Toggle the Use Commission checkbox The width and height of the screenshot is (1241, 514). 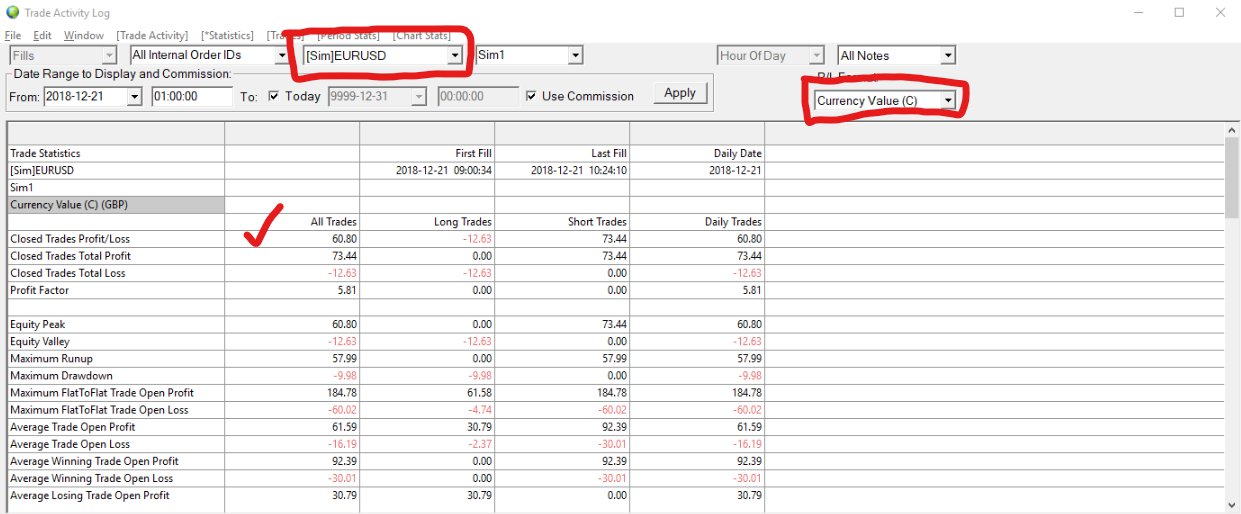click(532, 96)
